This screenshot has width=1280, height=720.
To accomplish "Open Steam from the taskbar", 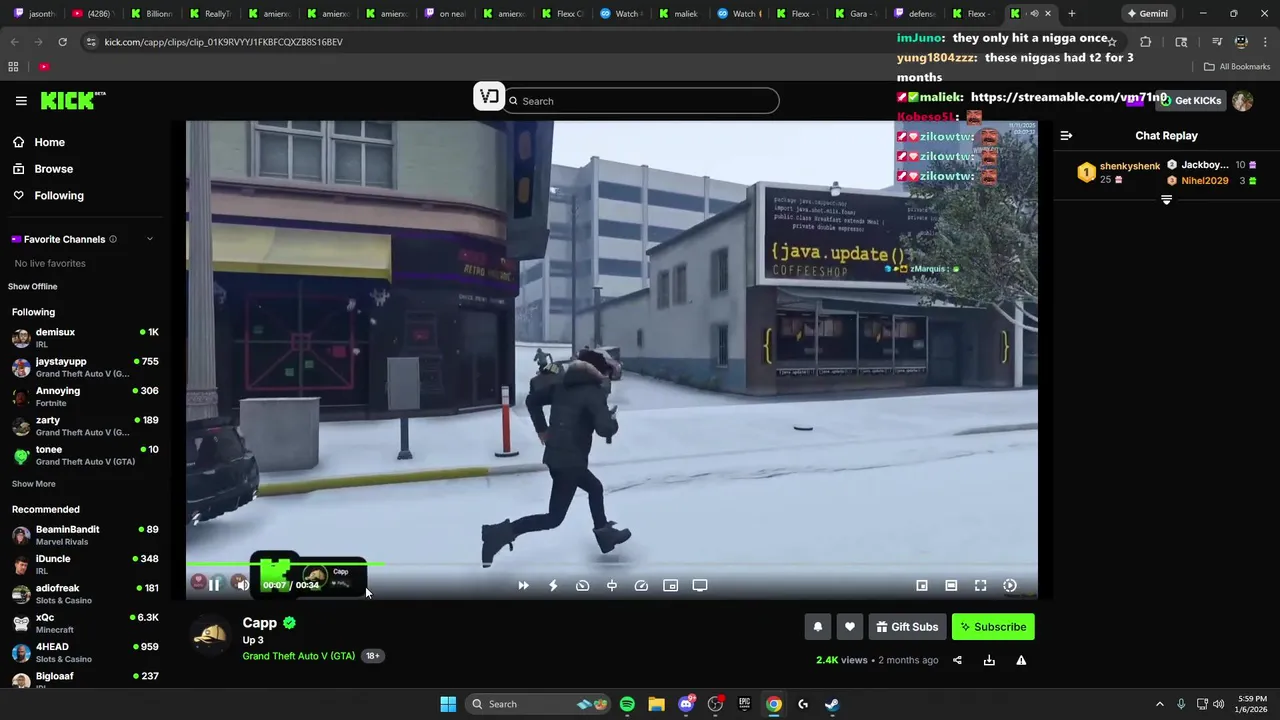I will (832, 704).
